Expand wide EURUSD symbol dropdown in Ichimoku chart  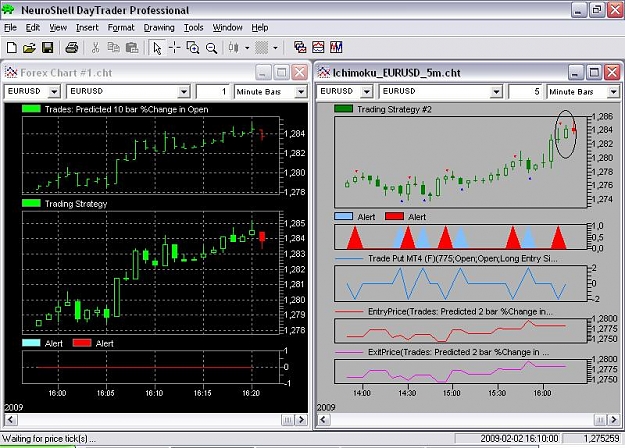(x=496, y=92)
